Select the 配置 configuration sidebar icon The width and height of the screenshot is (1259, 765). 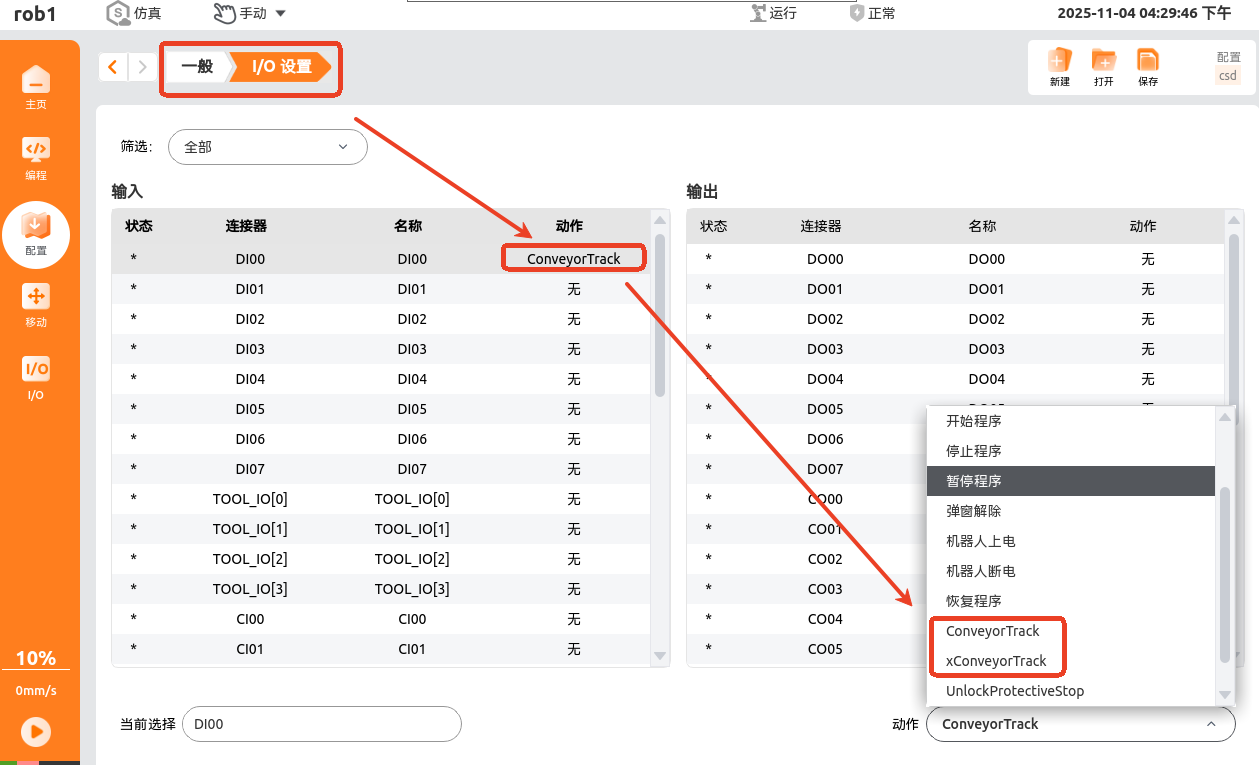[36, 233]
